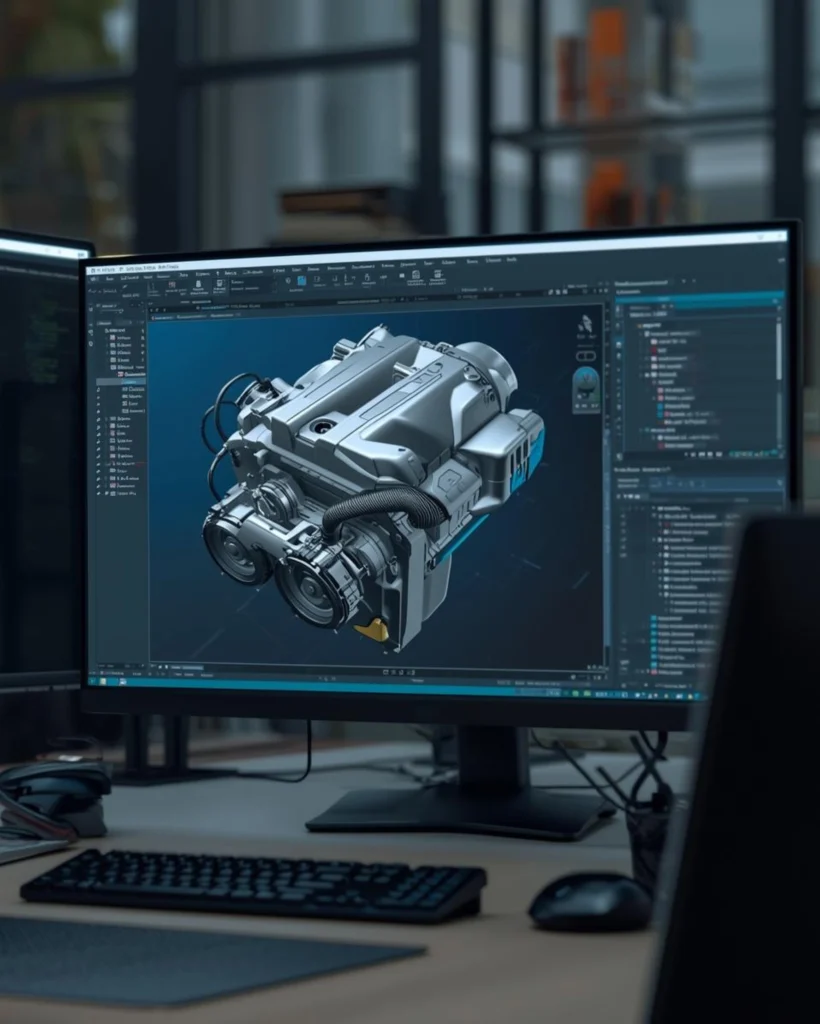Select the Section View icon above the viewport

[x=153, y=309]
